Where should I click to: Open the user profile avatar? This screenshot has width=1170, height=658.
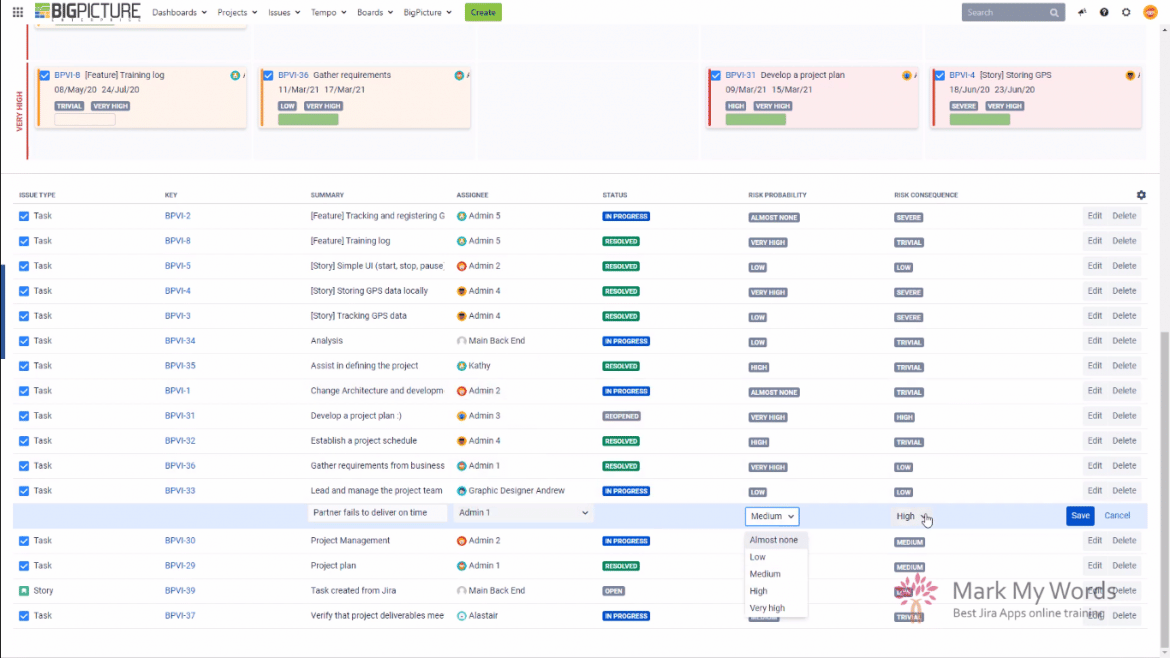click(1150, 13)
